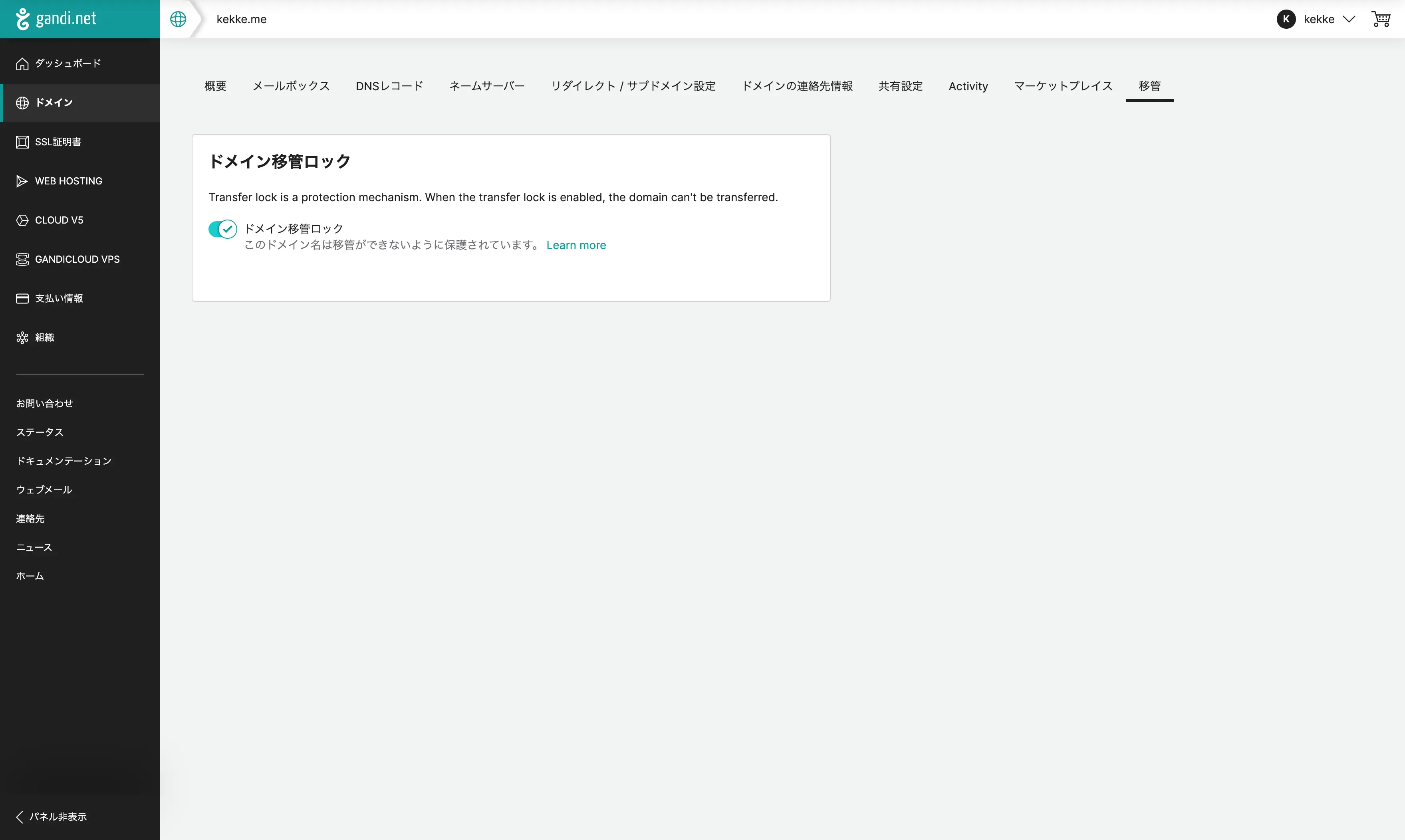Collapse sidebar with パネル非表示 chevron
The width and height of the screenshot is (1405, 840).
(x=20, y=817)
